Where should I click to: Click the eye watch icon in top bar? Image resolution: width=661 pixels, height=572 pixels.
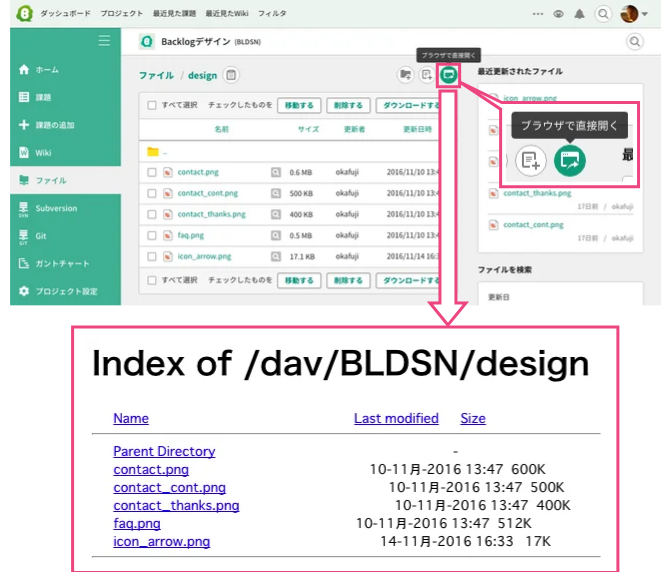point(559,14)
